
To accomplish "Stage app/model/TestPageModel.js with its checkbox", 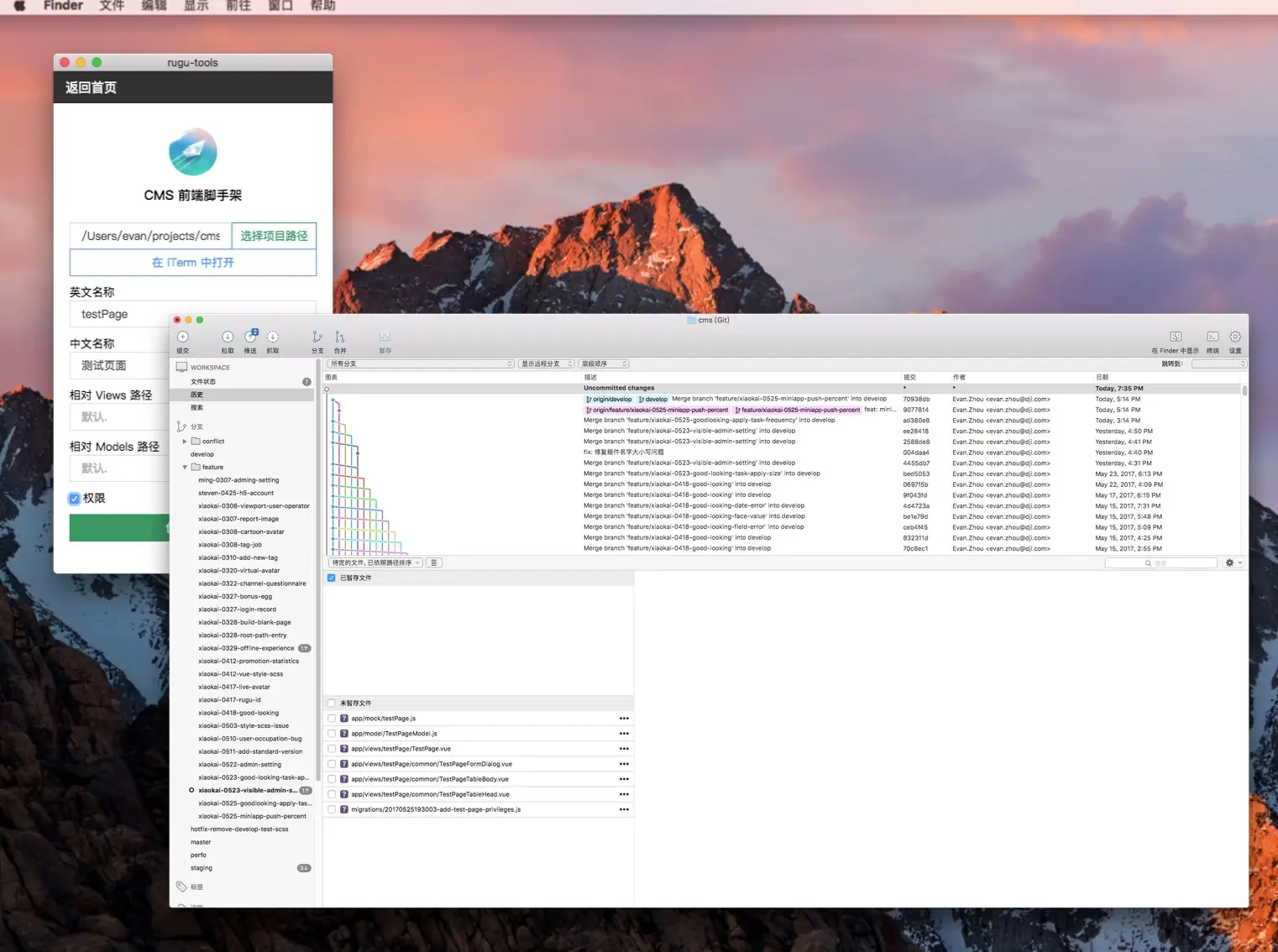I will click(x=332, y=734).
